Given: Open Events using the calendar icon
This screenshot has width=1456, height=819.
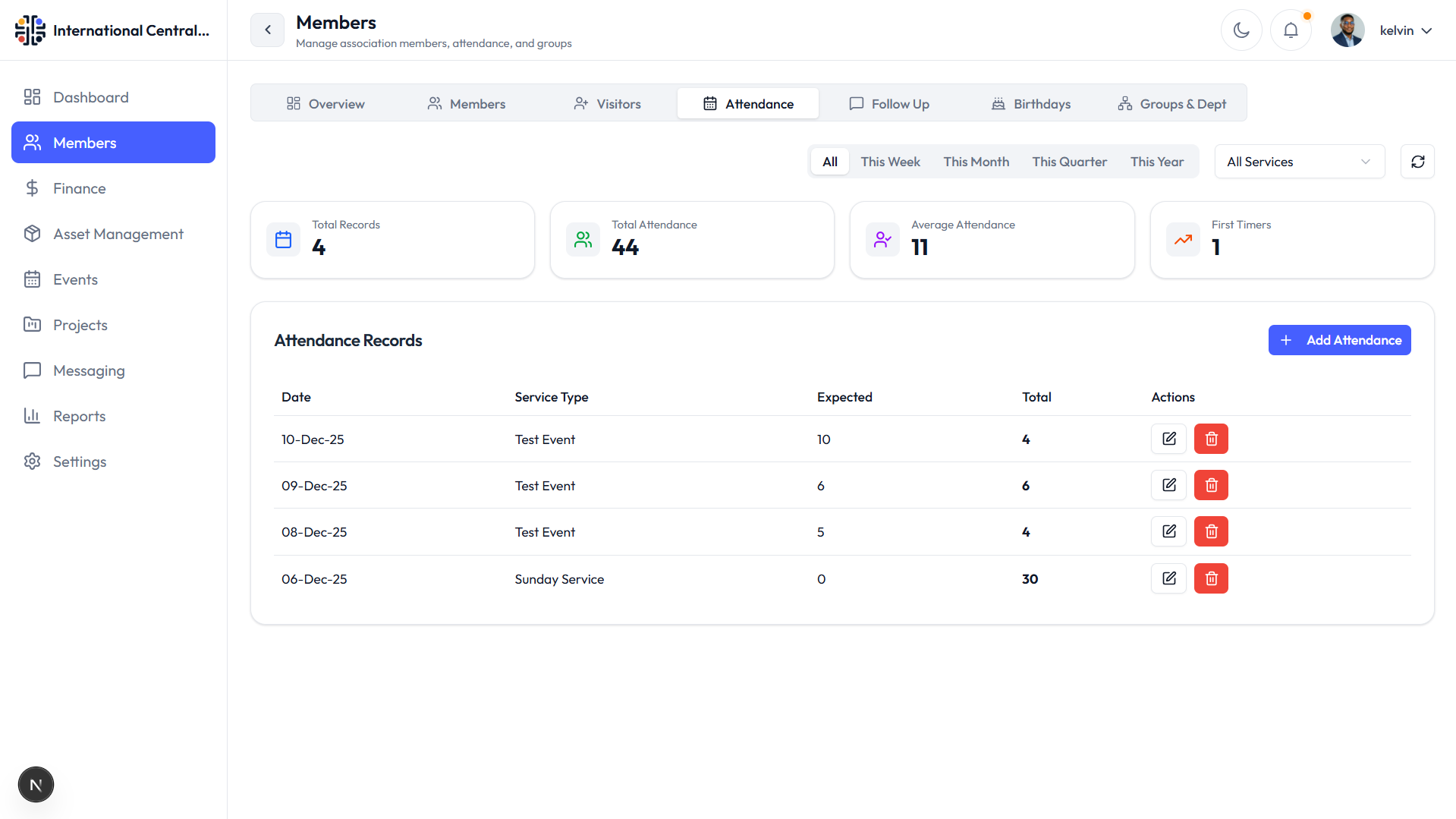Looking at the screenshot, I should (x=33, y=279).
